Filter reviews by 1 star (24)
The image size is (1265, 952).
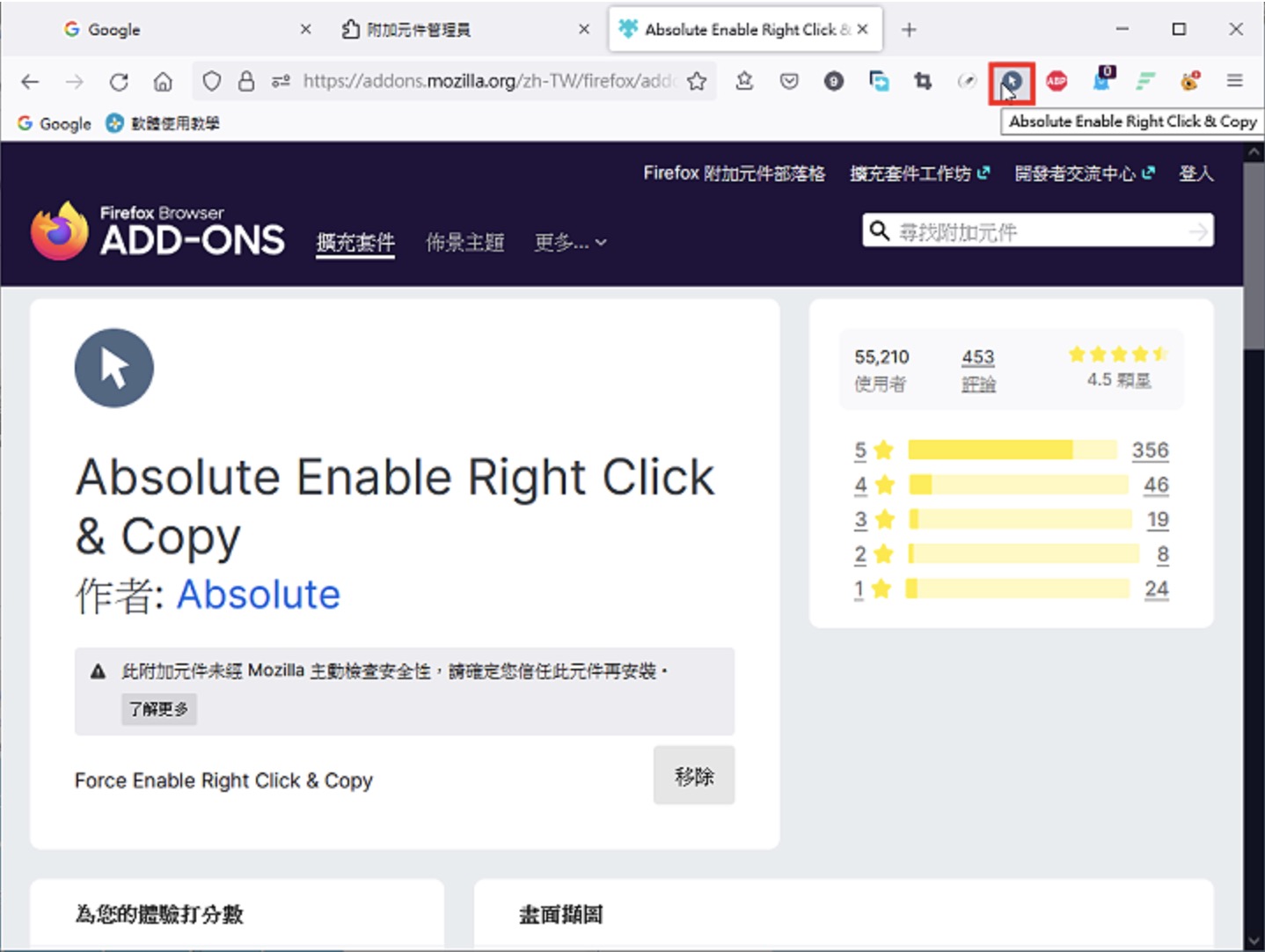click(1157, 590)
